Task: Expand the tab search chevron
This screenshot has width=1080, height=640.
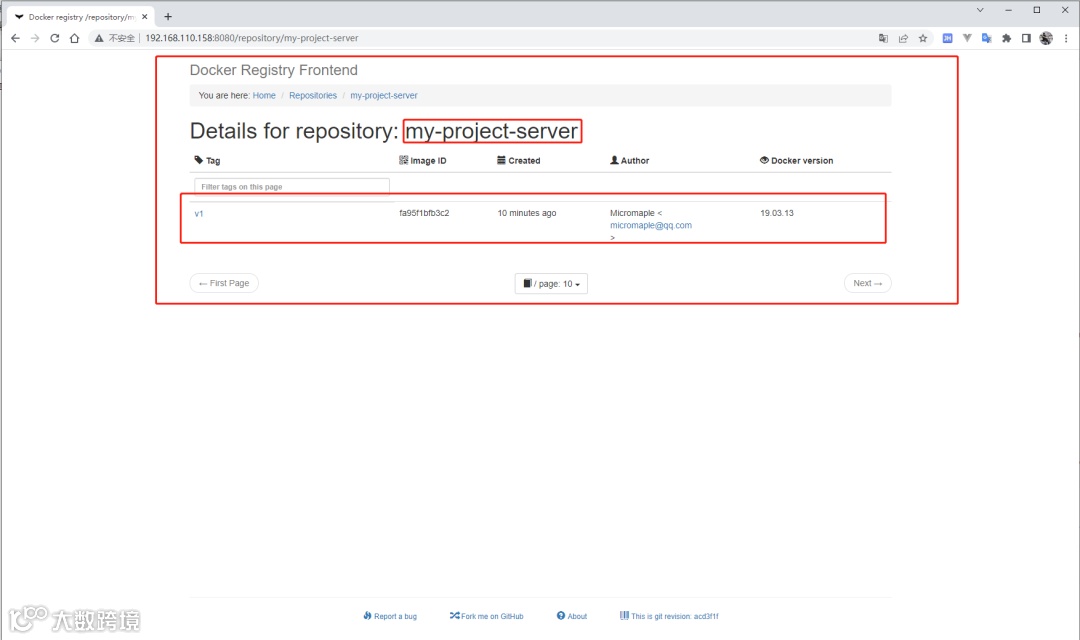Action: [980, 10]
